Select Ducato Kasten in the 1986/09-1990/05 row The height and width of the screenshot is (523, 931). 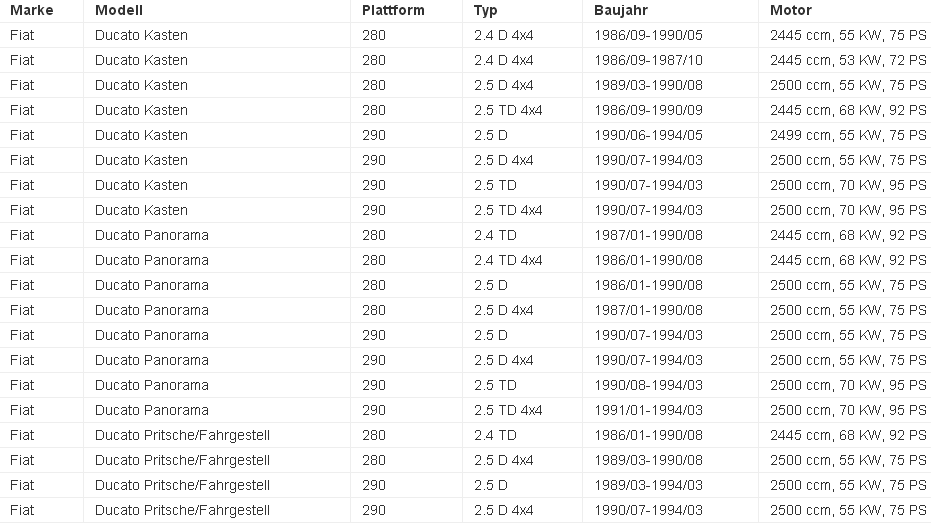pyautogui.click(x=141, y=35)
